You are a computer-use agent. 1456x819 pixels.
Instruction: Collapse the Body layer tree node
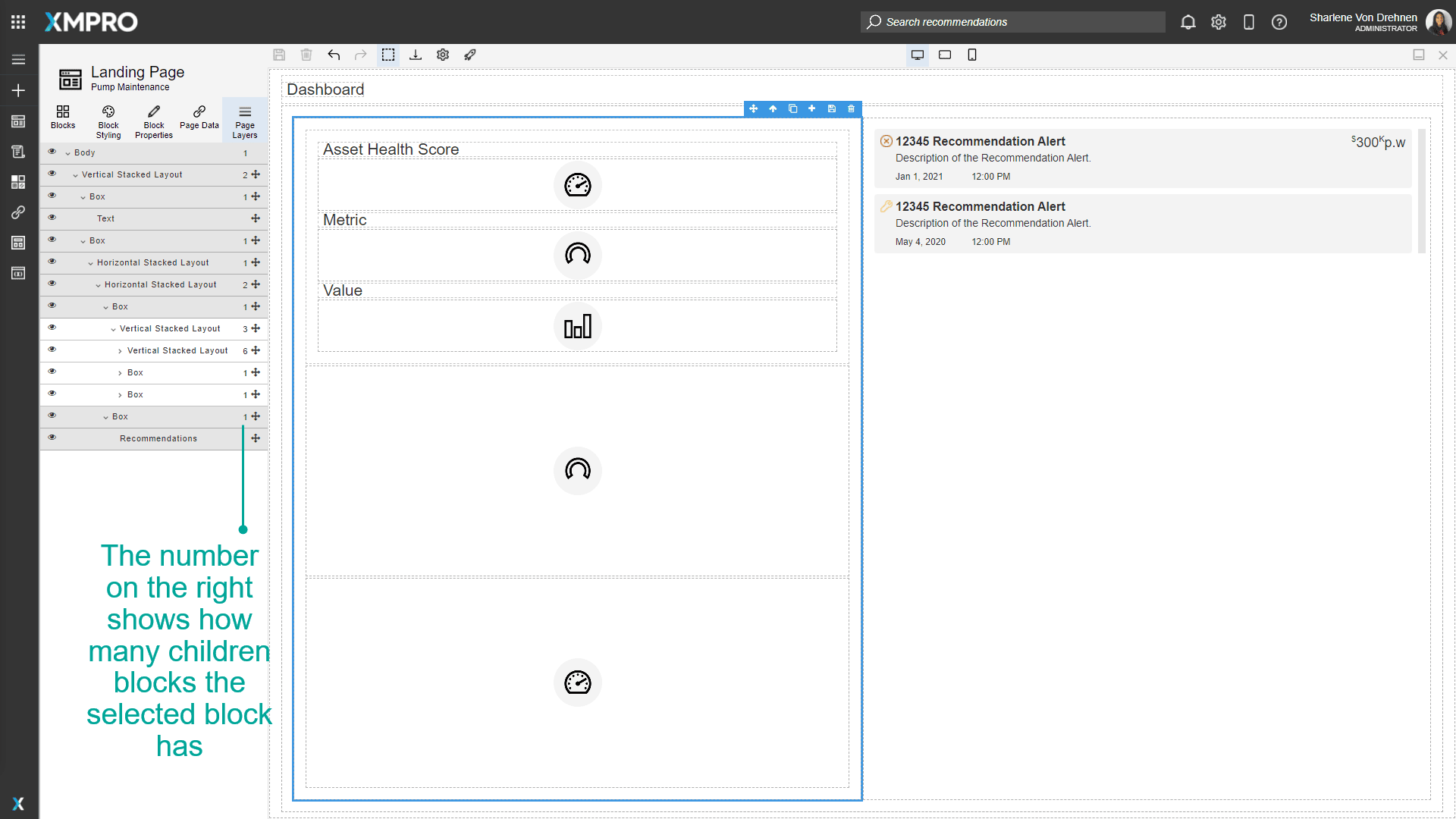[68, 153]
